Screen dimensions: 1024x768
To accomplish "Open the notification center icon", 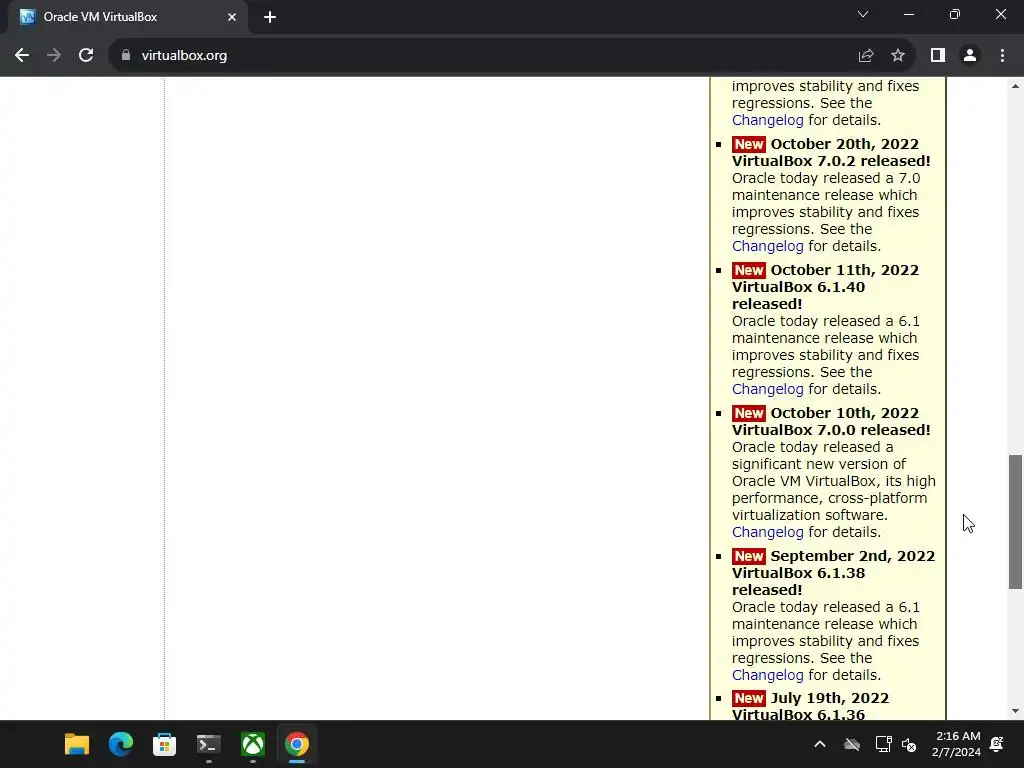I will pos(997,744).
